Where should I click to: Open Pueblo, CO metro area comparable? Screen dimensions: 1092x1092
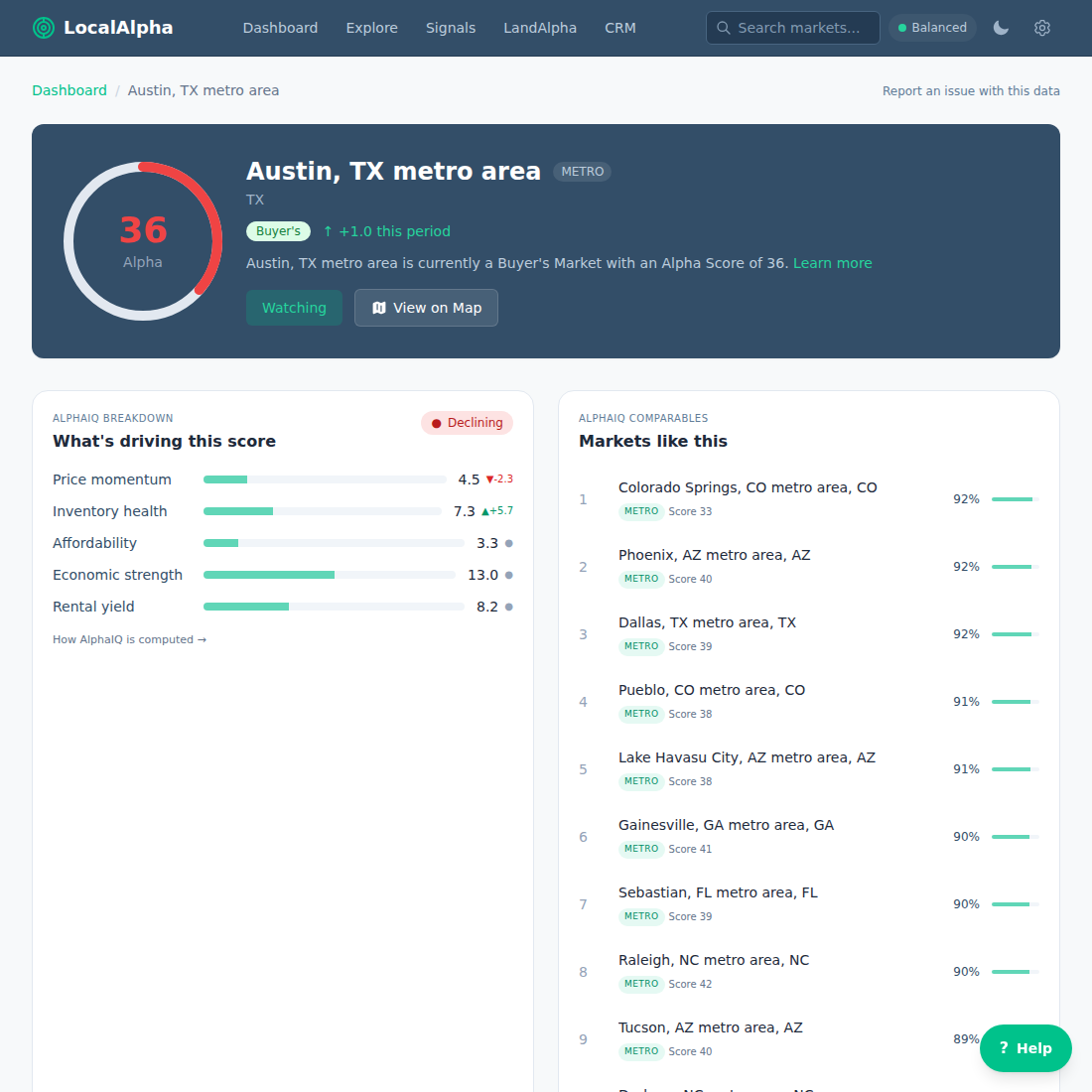[808, 701]
